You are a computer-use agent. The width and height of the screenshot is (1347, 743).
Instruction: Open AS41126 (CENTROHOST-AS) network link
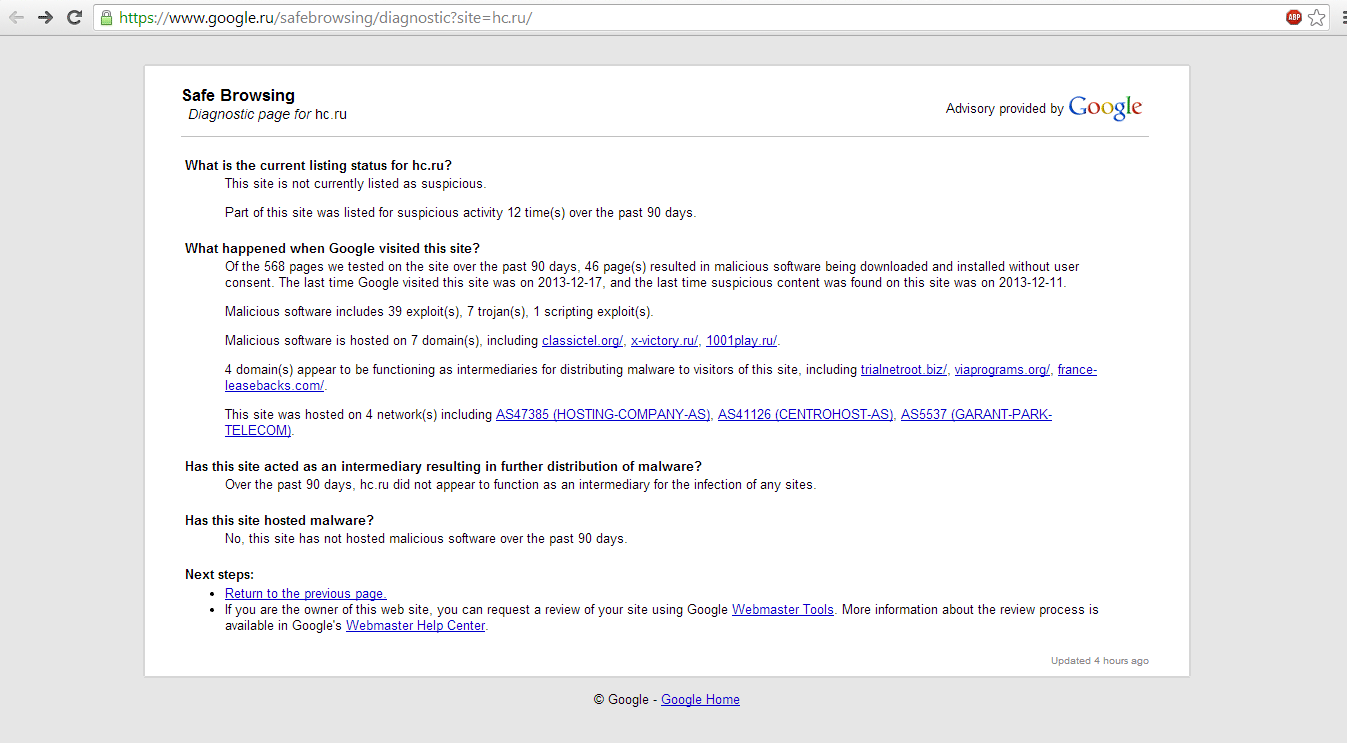coord(805,415)
